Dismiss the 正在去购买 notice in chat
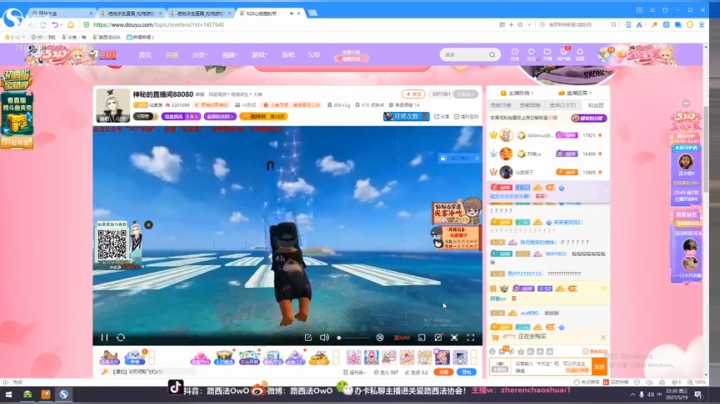 [x=603, y=337]
